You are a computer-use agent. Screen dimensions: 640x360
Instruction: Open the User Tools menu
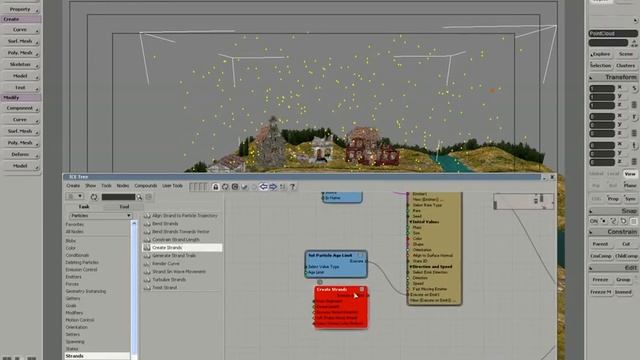tap(172, 186)
